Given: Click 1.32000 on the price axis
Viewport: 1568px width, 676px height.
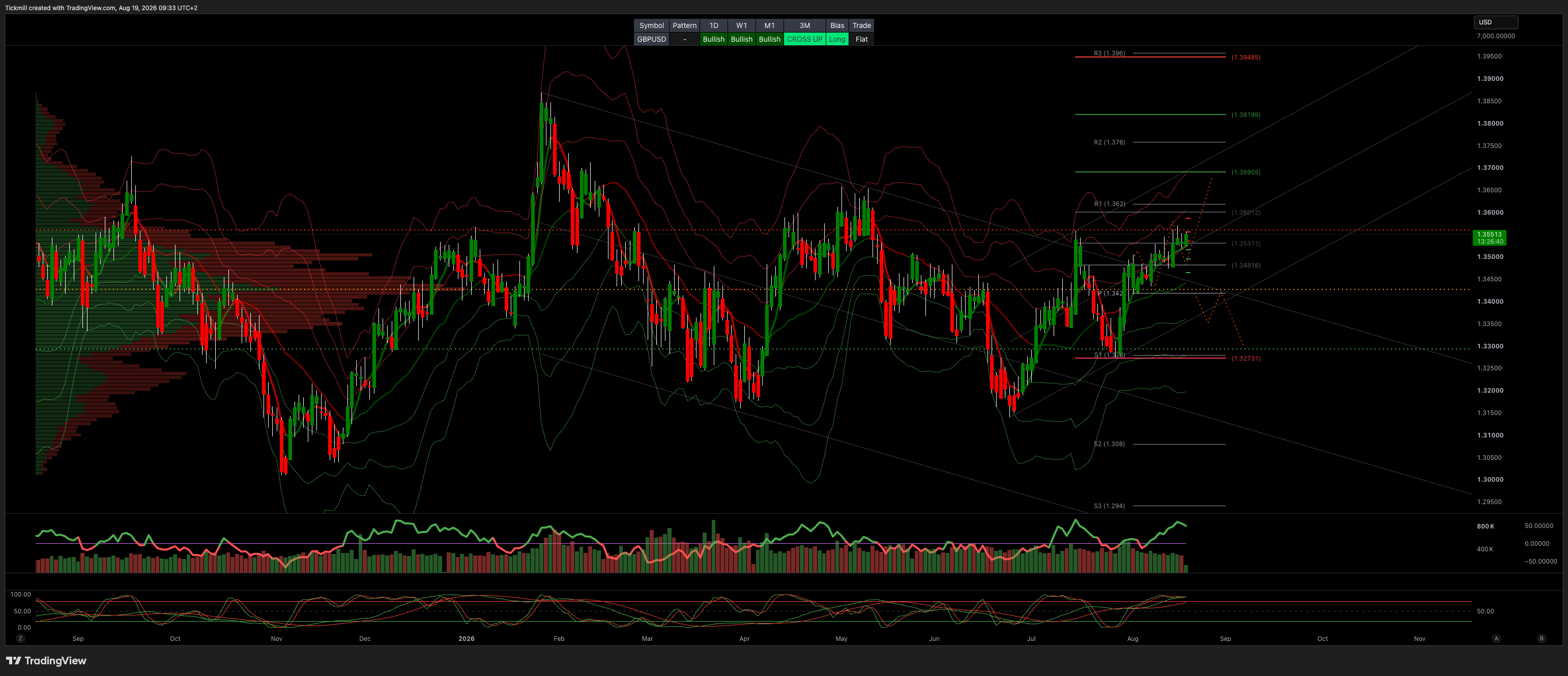Looking at the screenshot, I should point(1490,391).
